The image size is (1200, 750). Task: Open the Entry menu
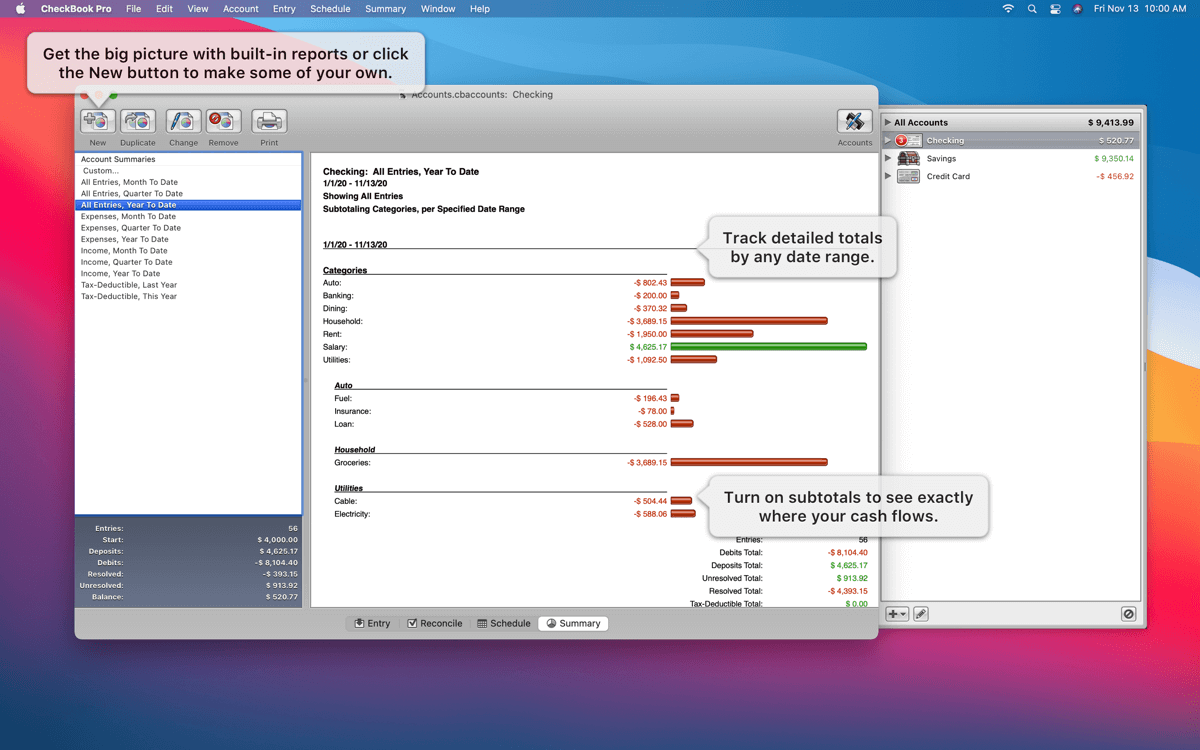point(284,9)
